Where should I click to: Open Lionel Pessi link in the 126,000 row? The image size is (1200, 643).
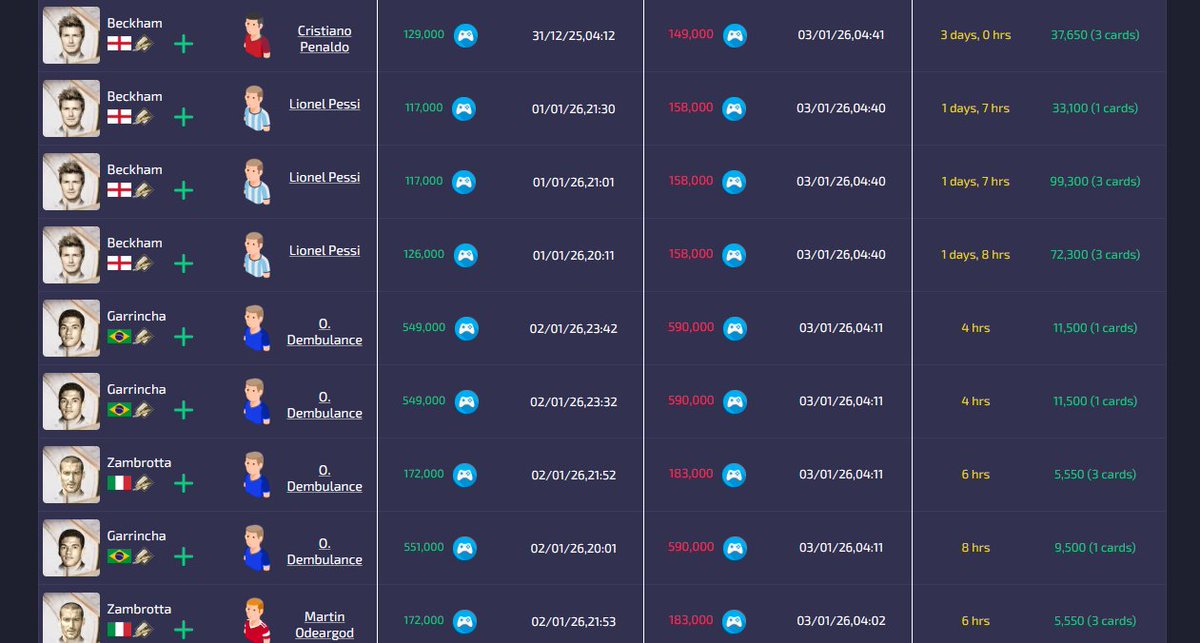325,250
